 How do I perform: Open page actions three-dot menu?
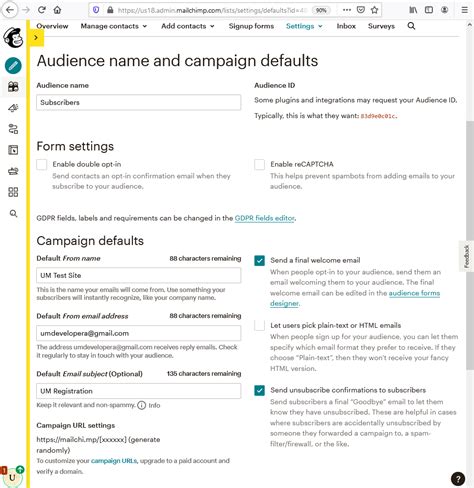[x=347, y=10]
